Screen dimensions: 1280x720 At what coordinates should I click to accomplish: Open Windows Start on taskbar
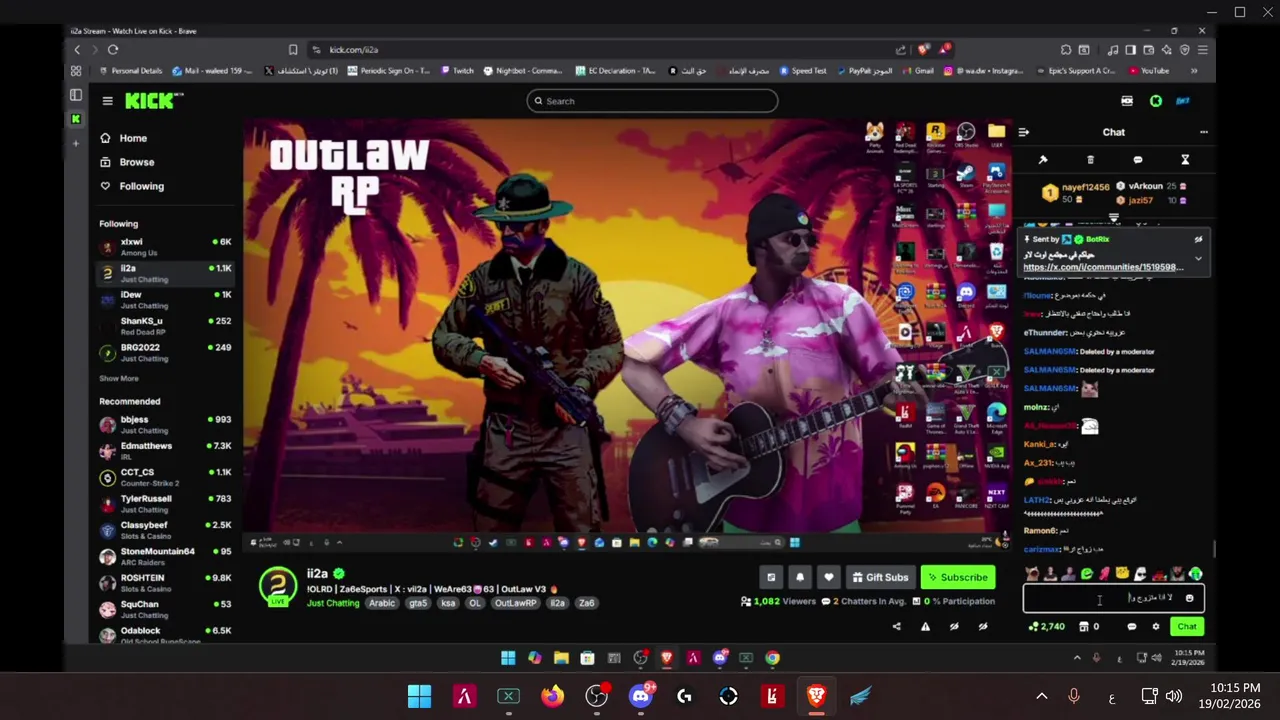[419, 696]
